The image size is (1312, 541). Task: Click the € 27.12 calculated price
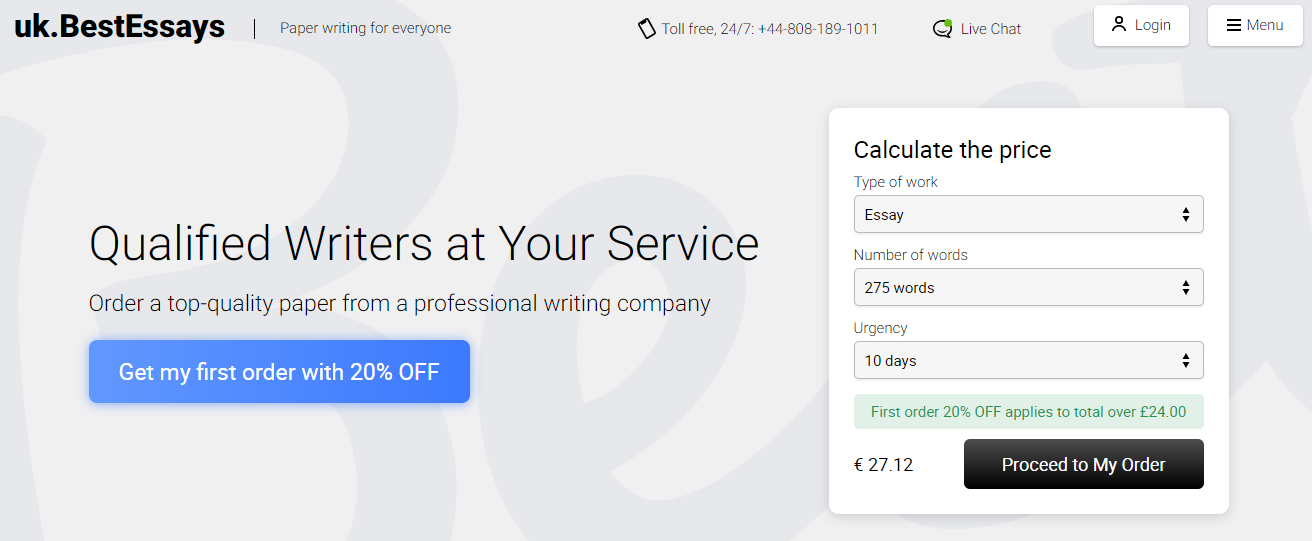[883, 465]
